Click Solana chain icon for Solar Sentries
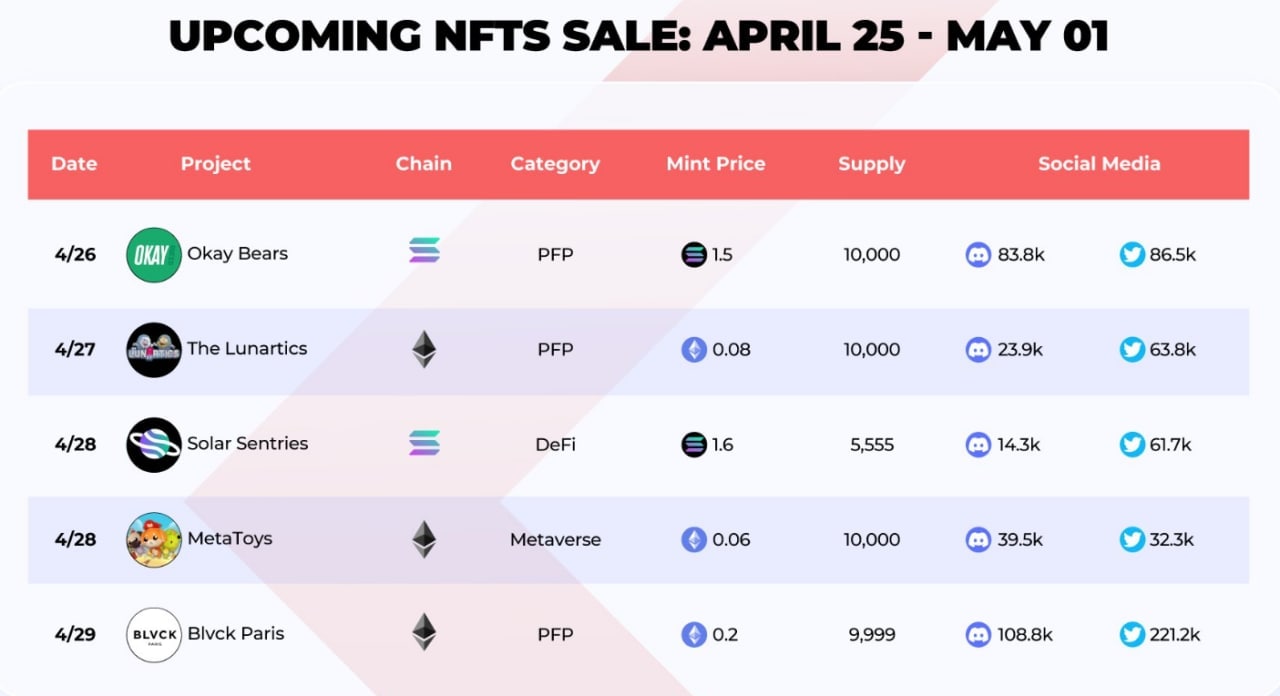1280x696 pixels. [424, 443]
